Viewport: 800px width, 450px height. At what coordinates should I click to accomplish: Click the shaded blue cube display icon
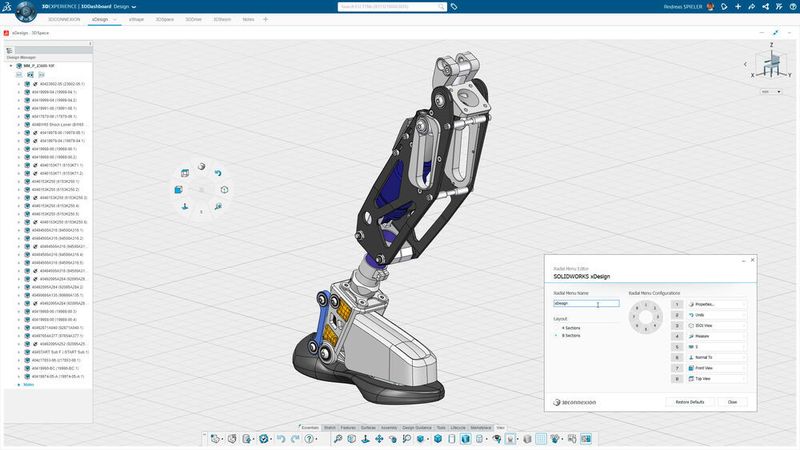click(x=437, y=439)
